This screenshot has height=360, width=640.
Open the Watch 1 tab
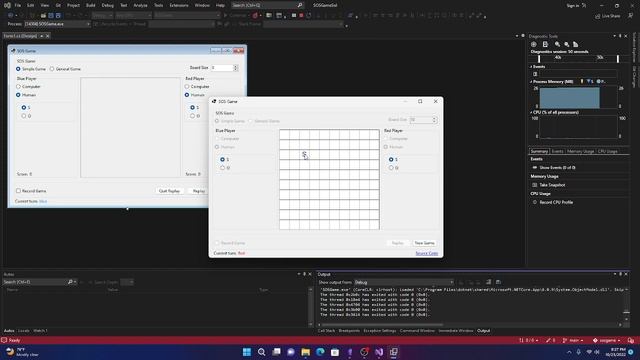(x=40, y=331)
